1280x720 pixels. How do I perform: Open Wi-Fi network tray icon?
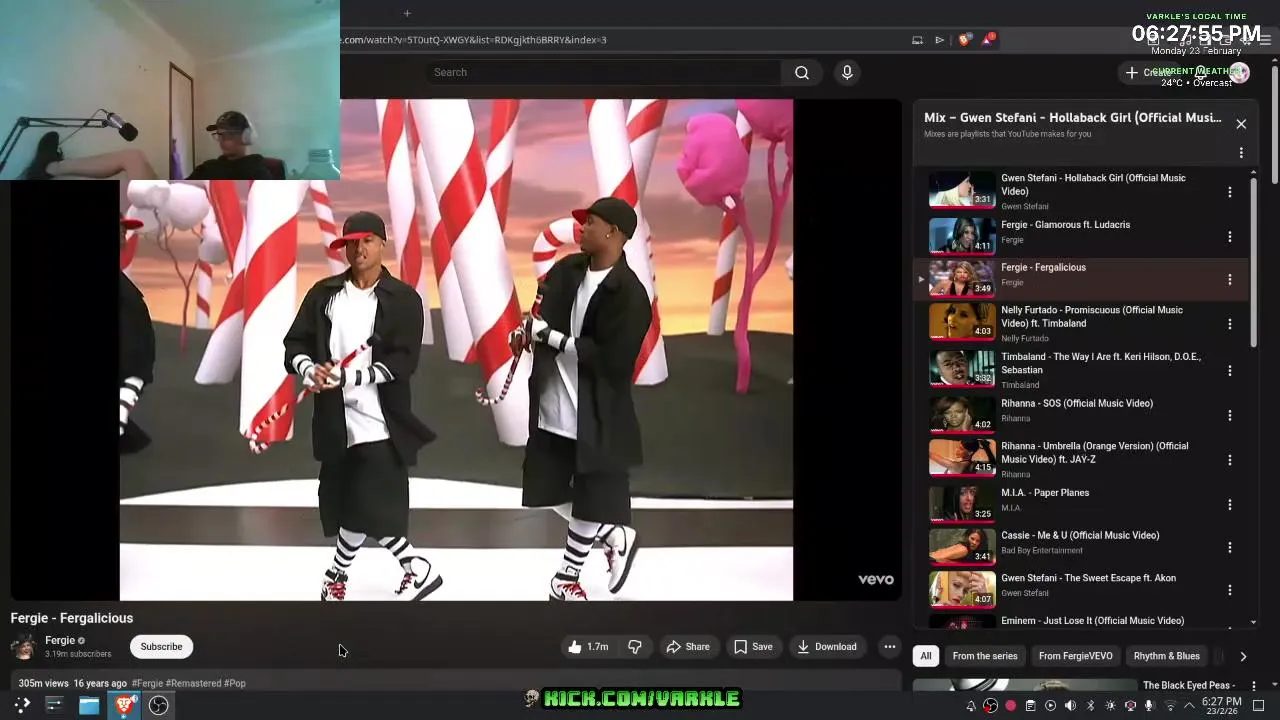[x=1170, y=706]
